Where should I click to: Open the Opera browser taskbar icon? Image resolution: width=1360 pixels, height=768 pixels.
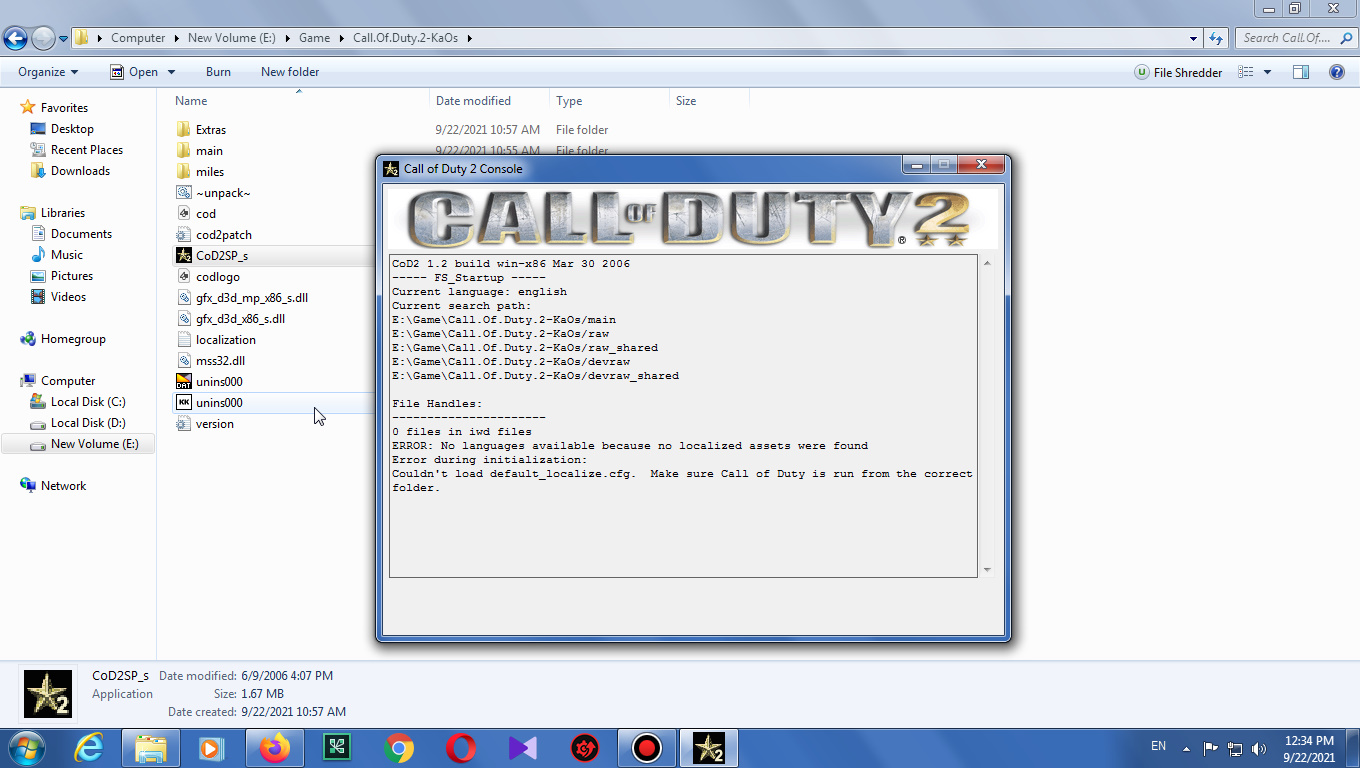pyautogui.click(x=461, y=748)
